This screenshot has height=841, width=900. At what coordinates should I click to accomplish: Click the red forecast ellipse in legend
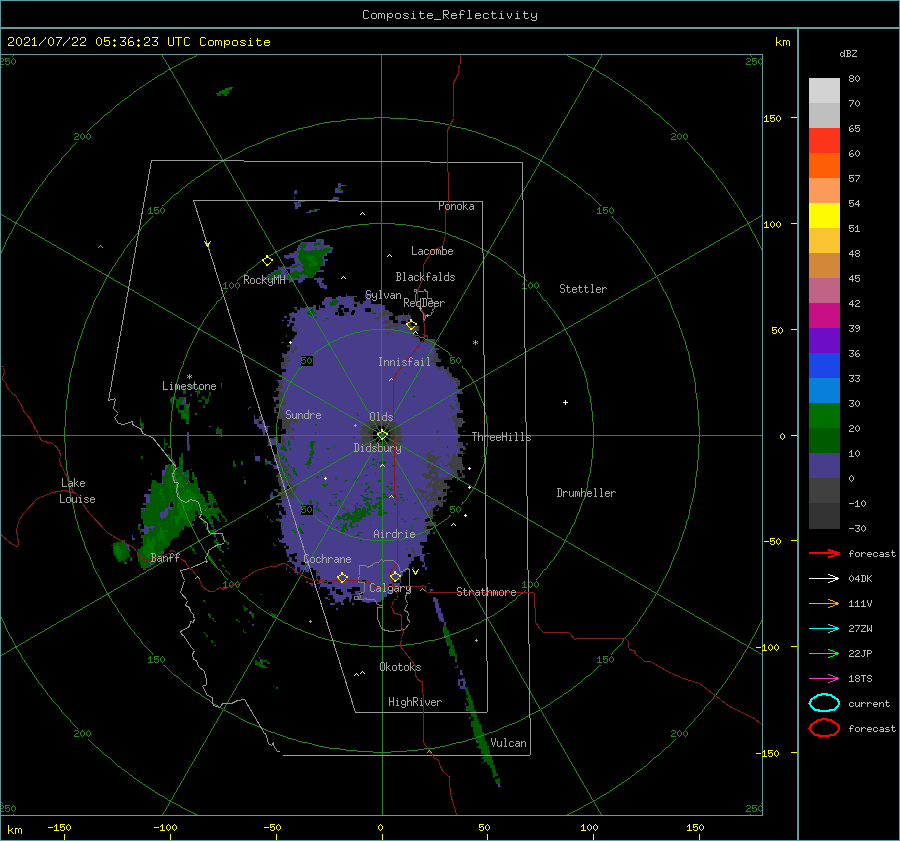[824, 728]
